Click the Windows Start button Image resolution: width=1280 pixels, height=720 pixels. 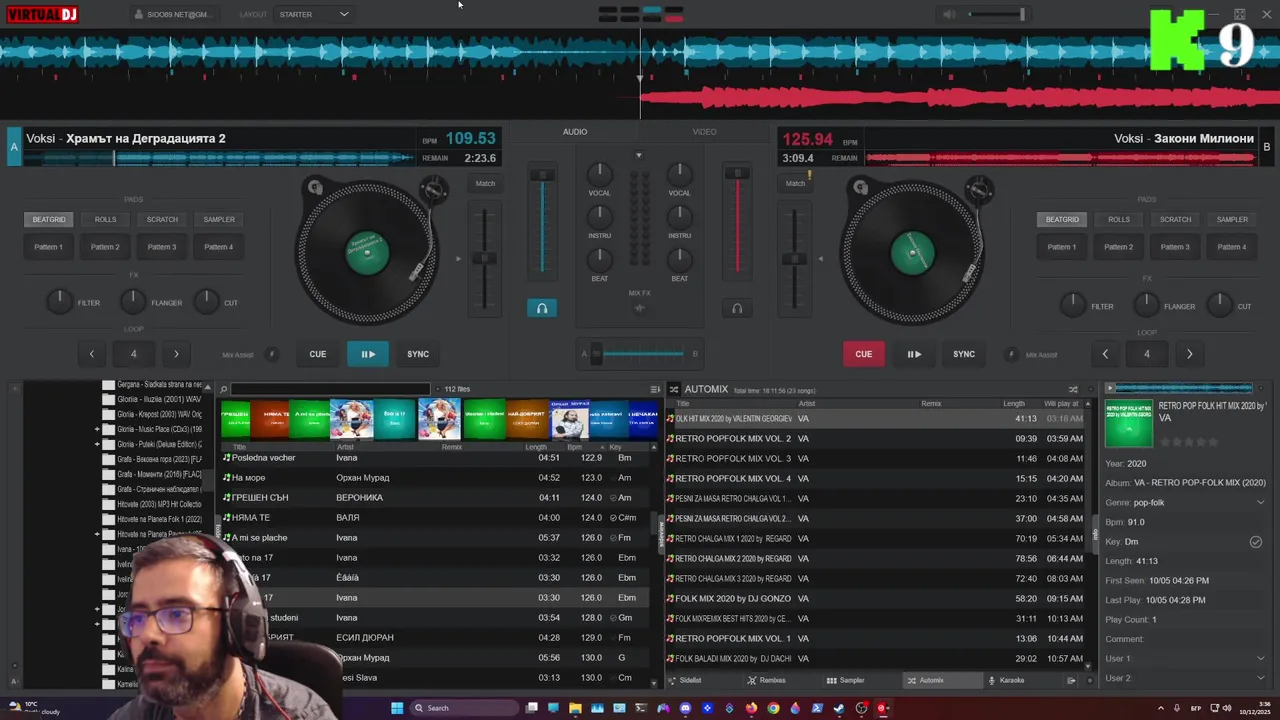point(397,708)
